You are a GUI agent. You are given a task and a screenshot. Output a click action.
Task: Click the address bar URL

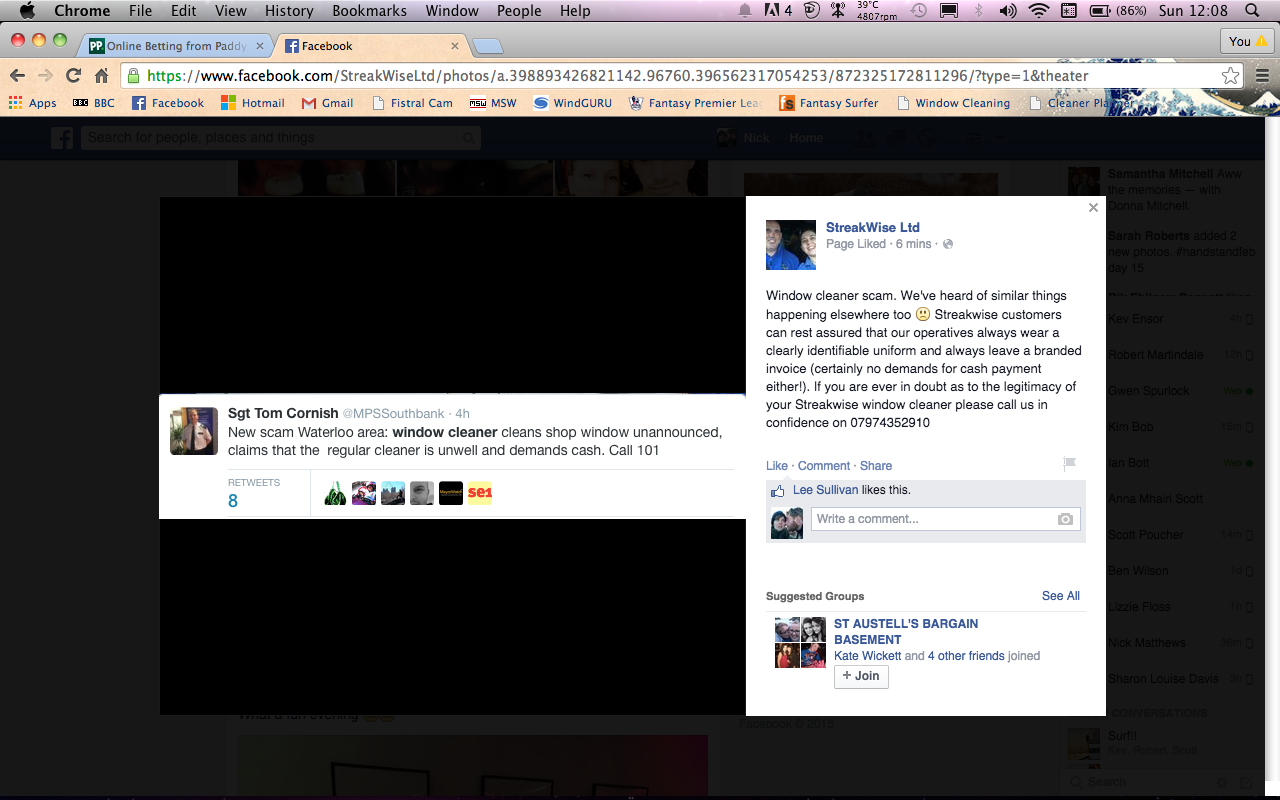617,76
